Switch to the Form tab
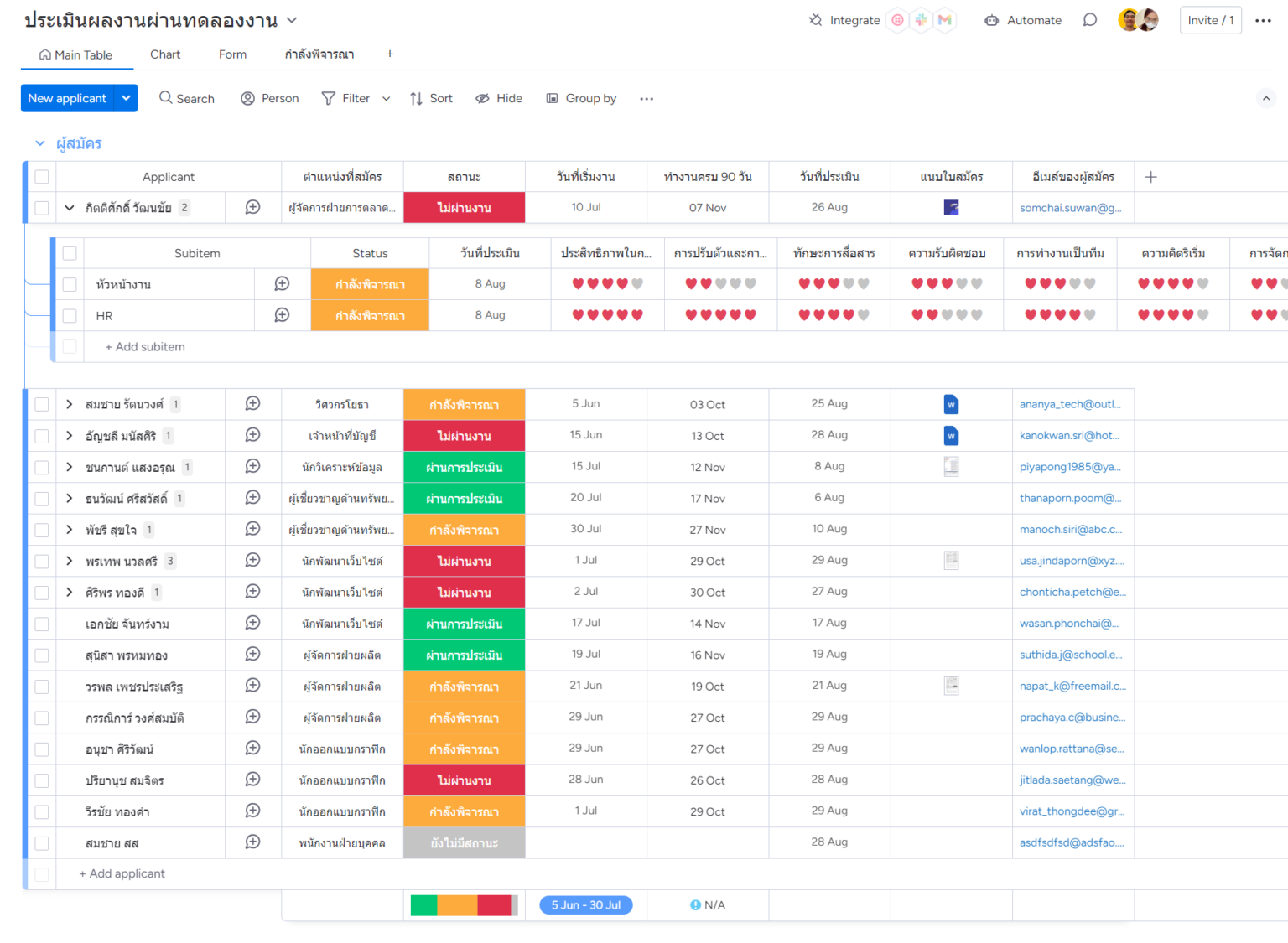 coord(232,54)
